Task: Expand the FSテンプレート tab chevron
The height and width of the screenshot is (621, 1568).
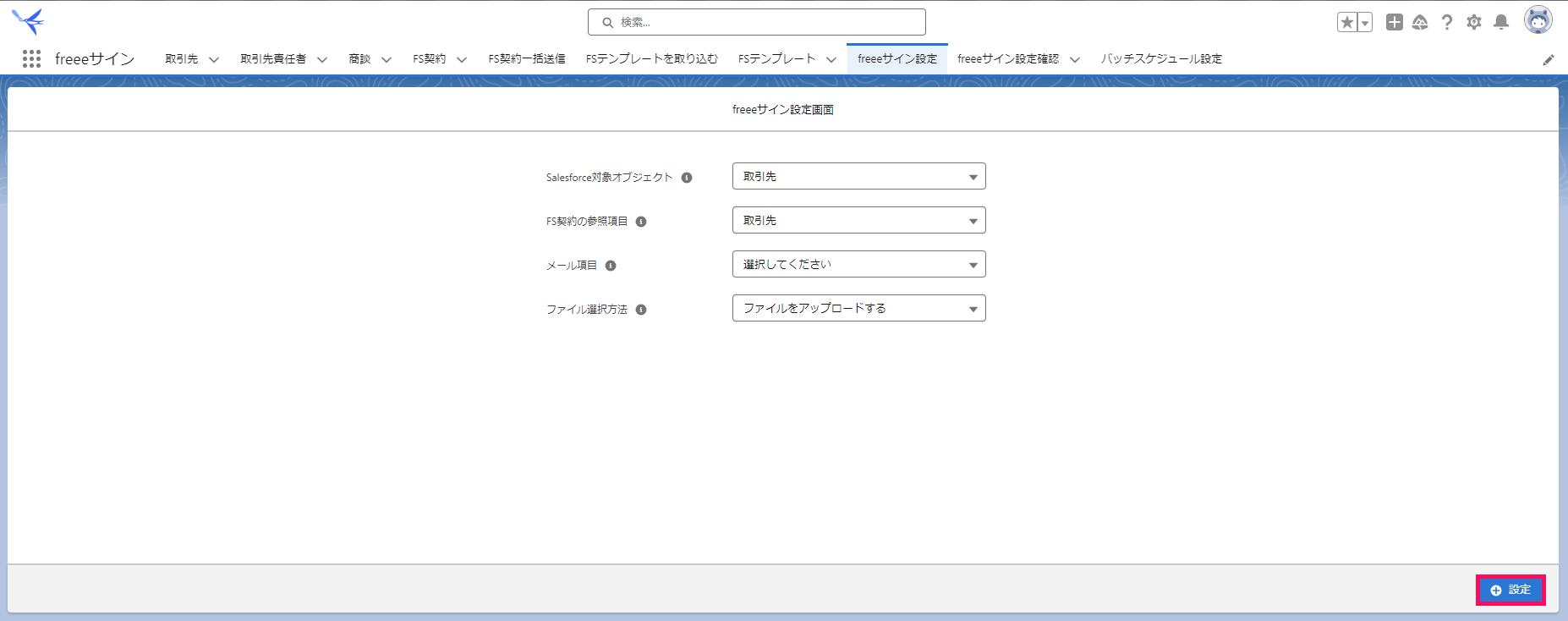Action: (x=831, y=59)
